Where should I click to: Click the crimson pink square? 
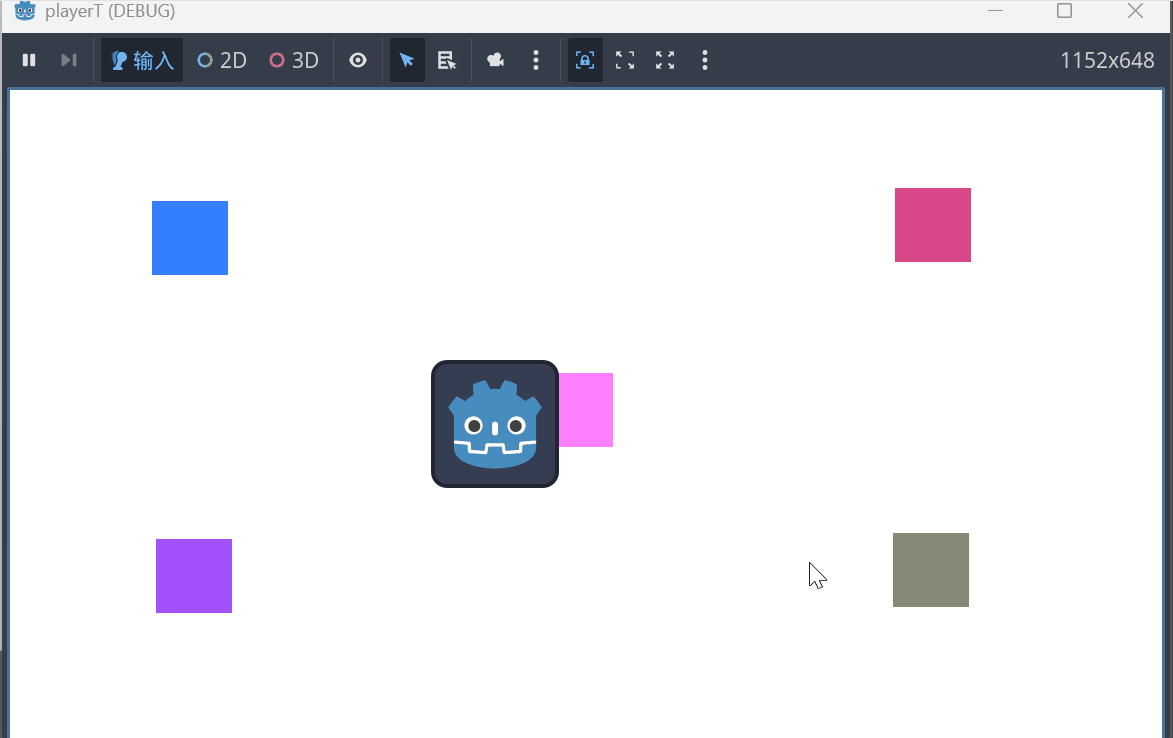point(933,225)
